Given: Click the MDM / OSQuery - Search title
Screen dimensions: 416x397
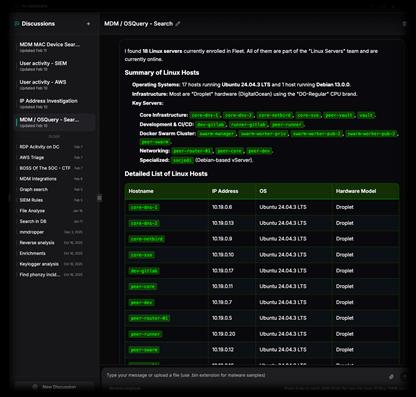Looking at the screenshot, I should click(138, 24).
